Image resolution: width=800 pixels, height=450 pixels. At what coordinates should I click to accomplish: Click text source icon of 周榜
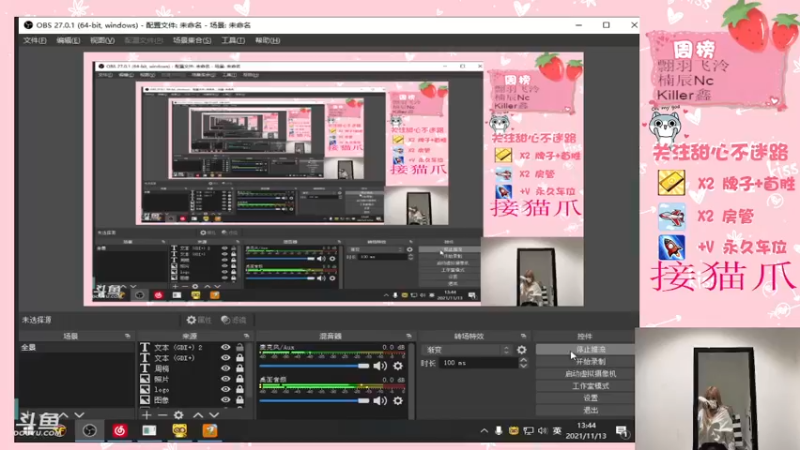tap(145, 368)
